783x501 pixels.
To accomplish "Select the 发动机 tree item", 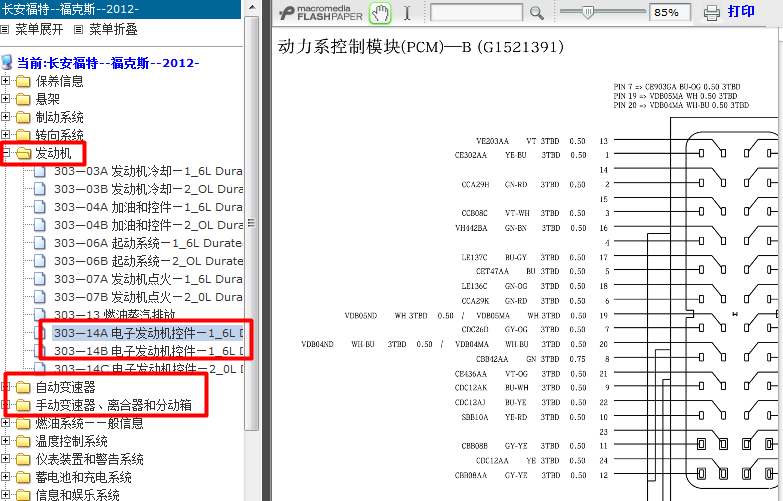I will tap(53, 153).
